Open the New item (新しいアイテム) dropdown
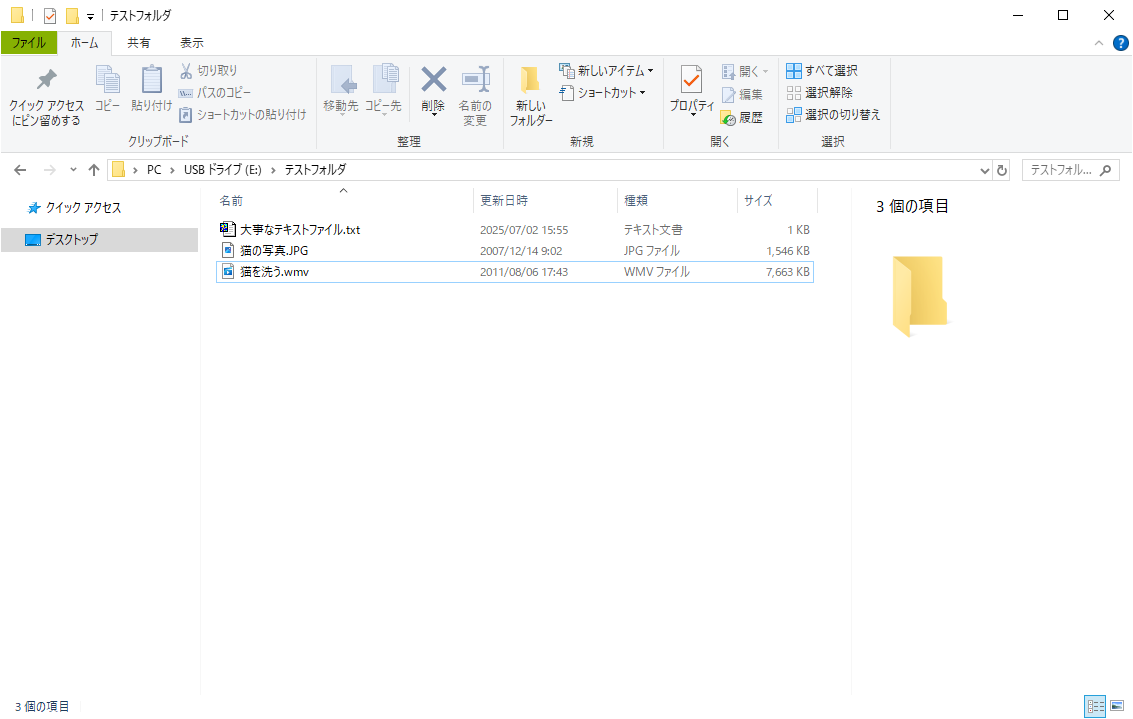The height and width of the screenshot is (719, 1133). pyautogui.click(x=606, y=71)
